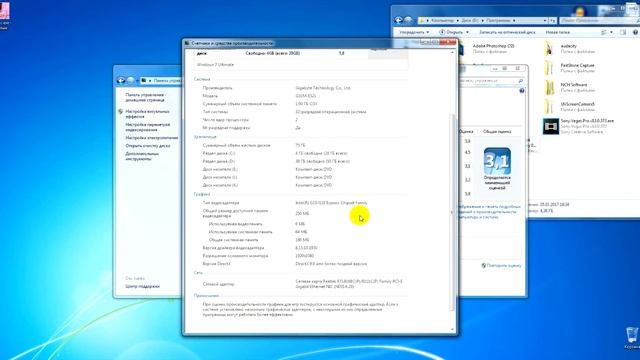Open Настройка электропитания link
The image size is (640, 360).
click(151, 138)
